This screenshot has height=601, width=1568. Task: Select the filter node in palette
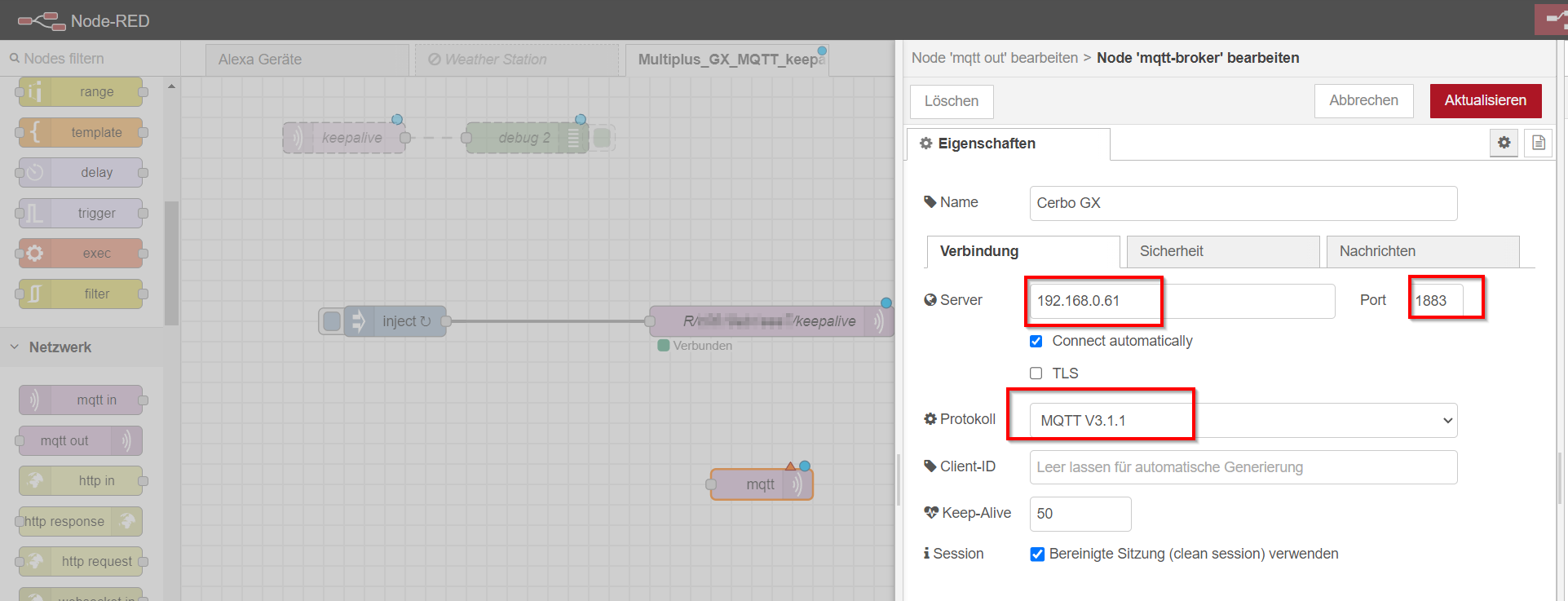click(80, 294)
